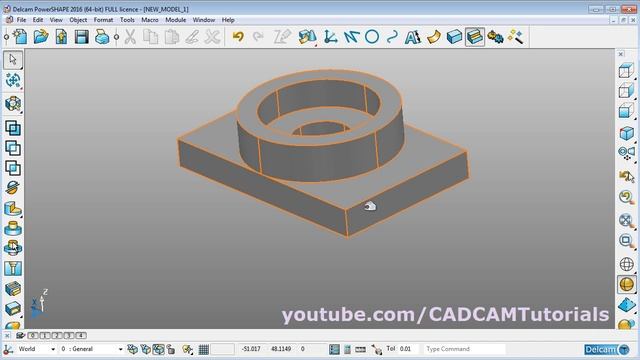Click the zoom box magnifier icon

[x=626, y=241]
